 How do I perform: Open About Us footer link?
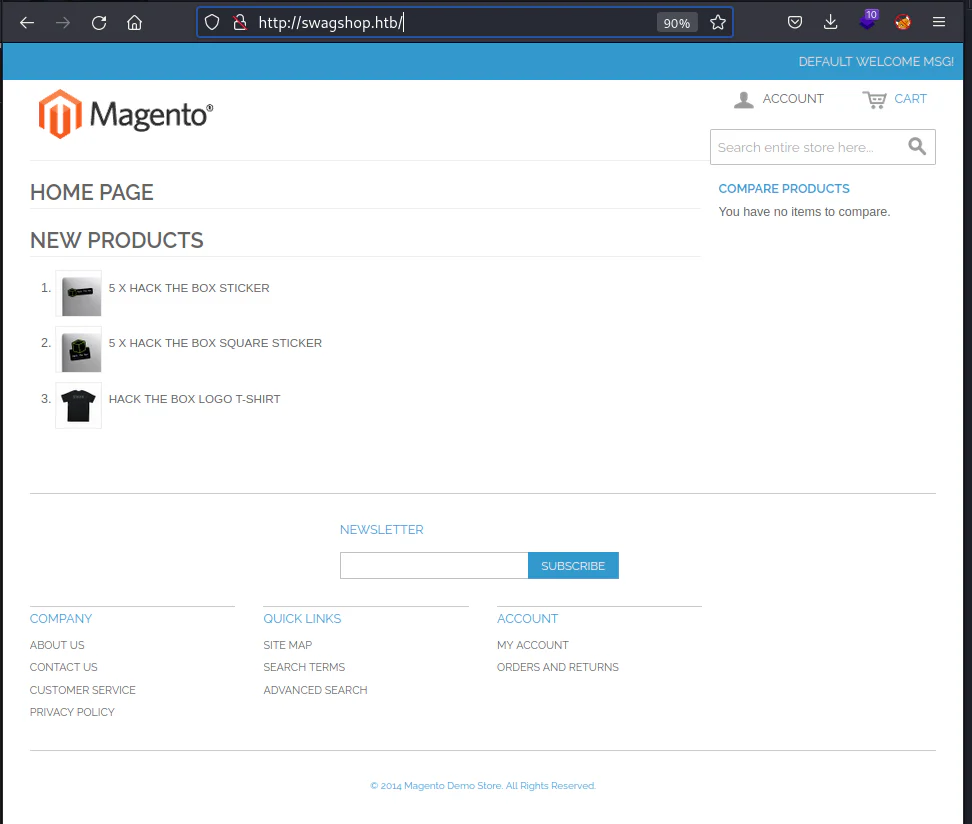57,645
